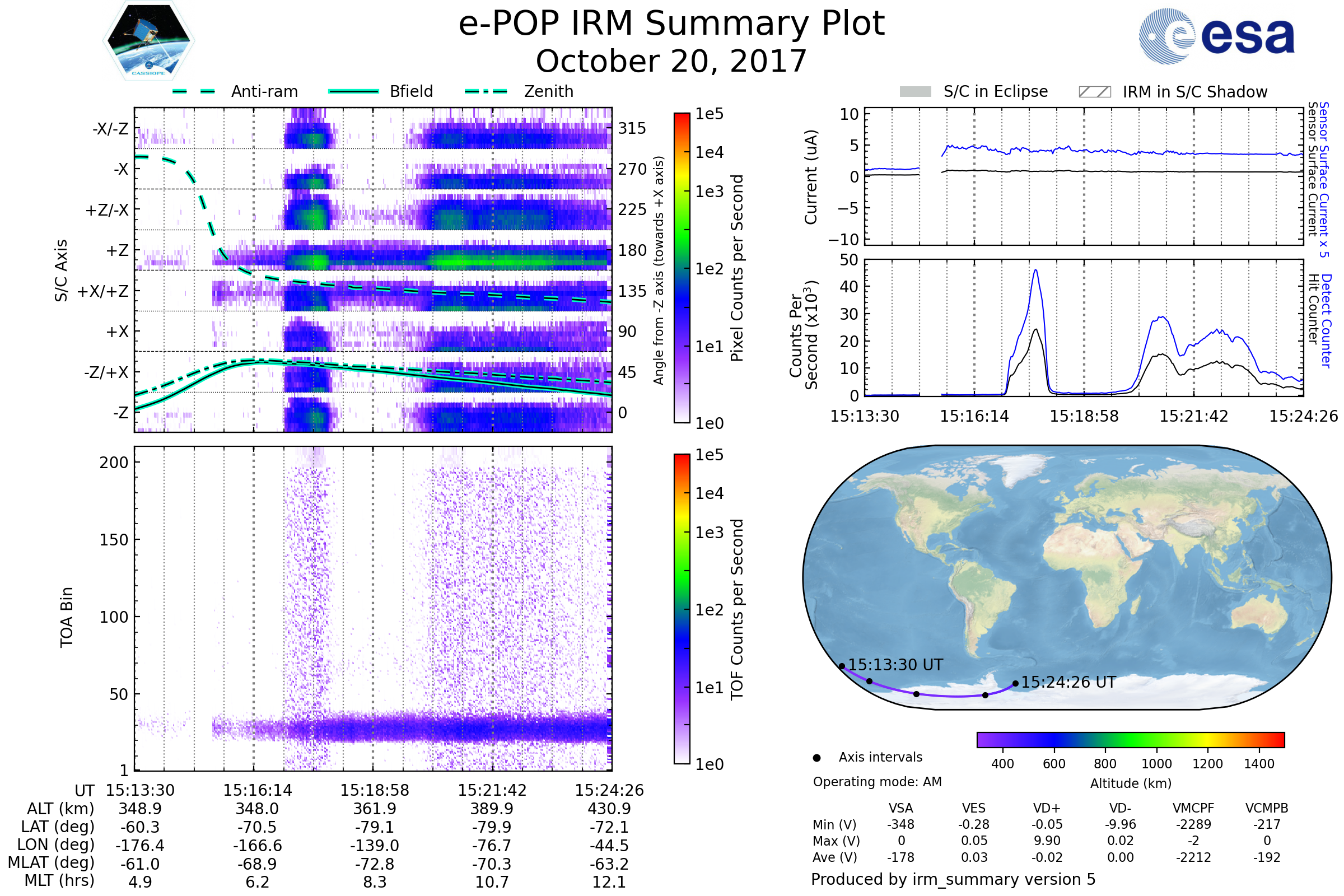Screen dimensions: 1344x896
Task: Click the Zenith dash-dot legend marker
Action: 486,91
